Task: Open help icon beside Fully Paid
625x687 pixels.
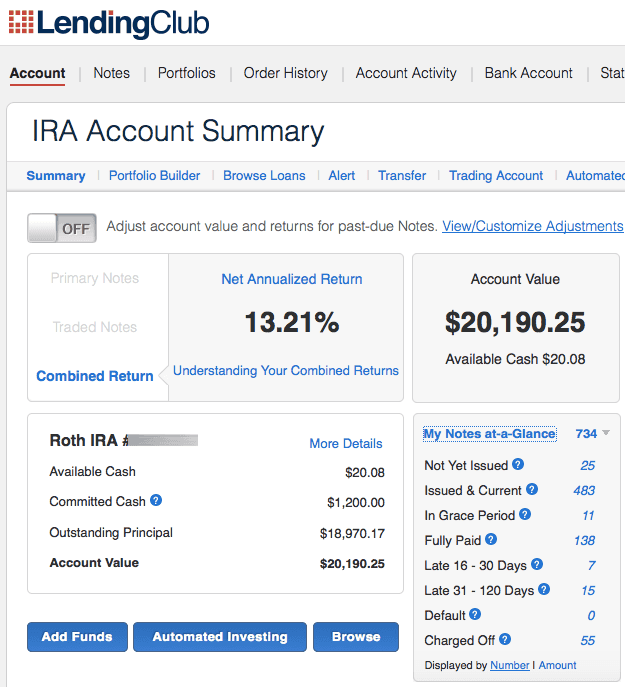Action: click(x=491, y=539)
